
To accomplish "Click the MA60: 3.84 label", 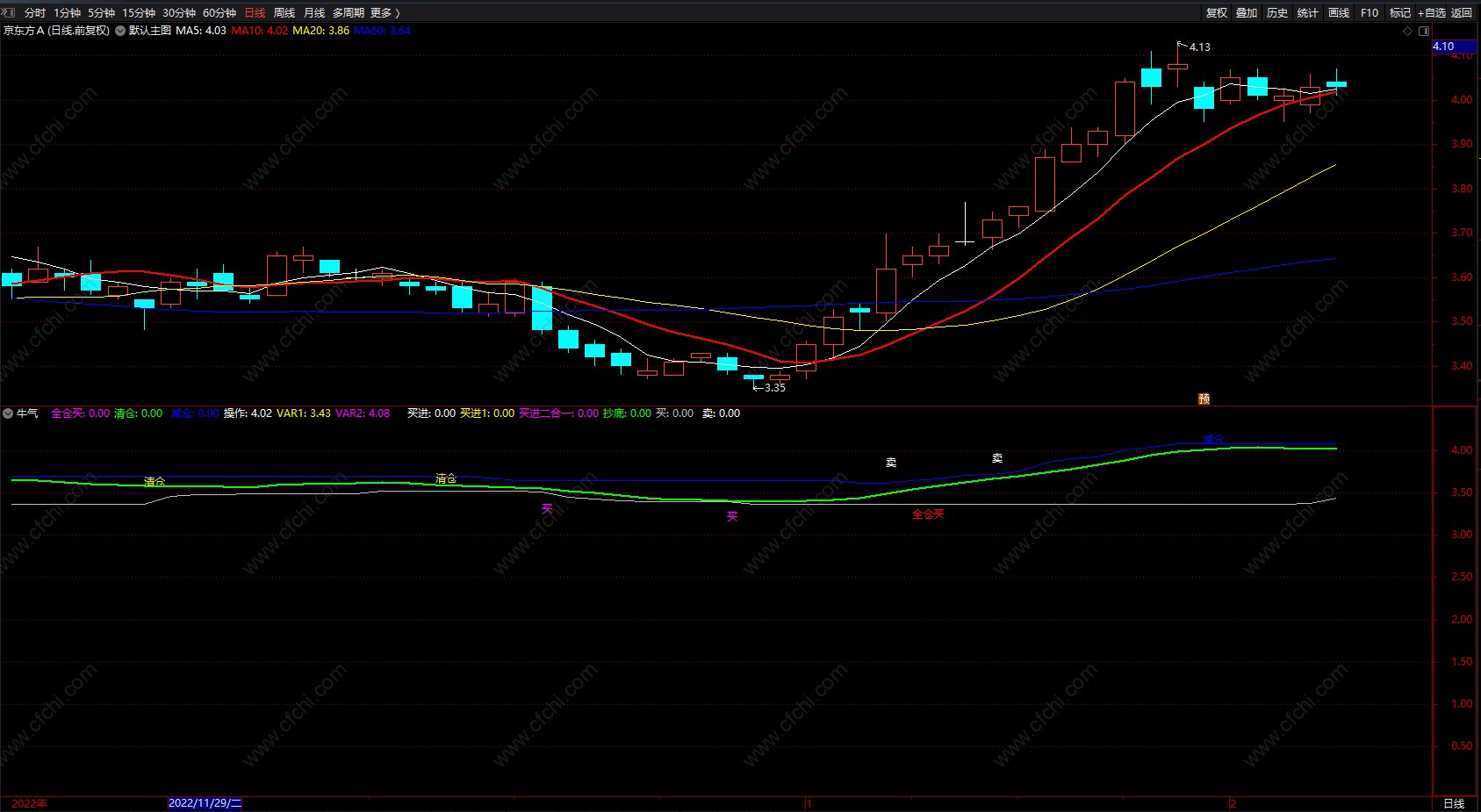I will pyautogui.click(x=382, y=31).
